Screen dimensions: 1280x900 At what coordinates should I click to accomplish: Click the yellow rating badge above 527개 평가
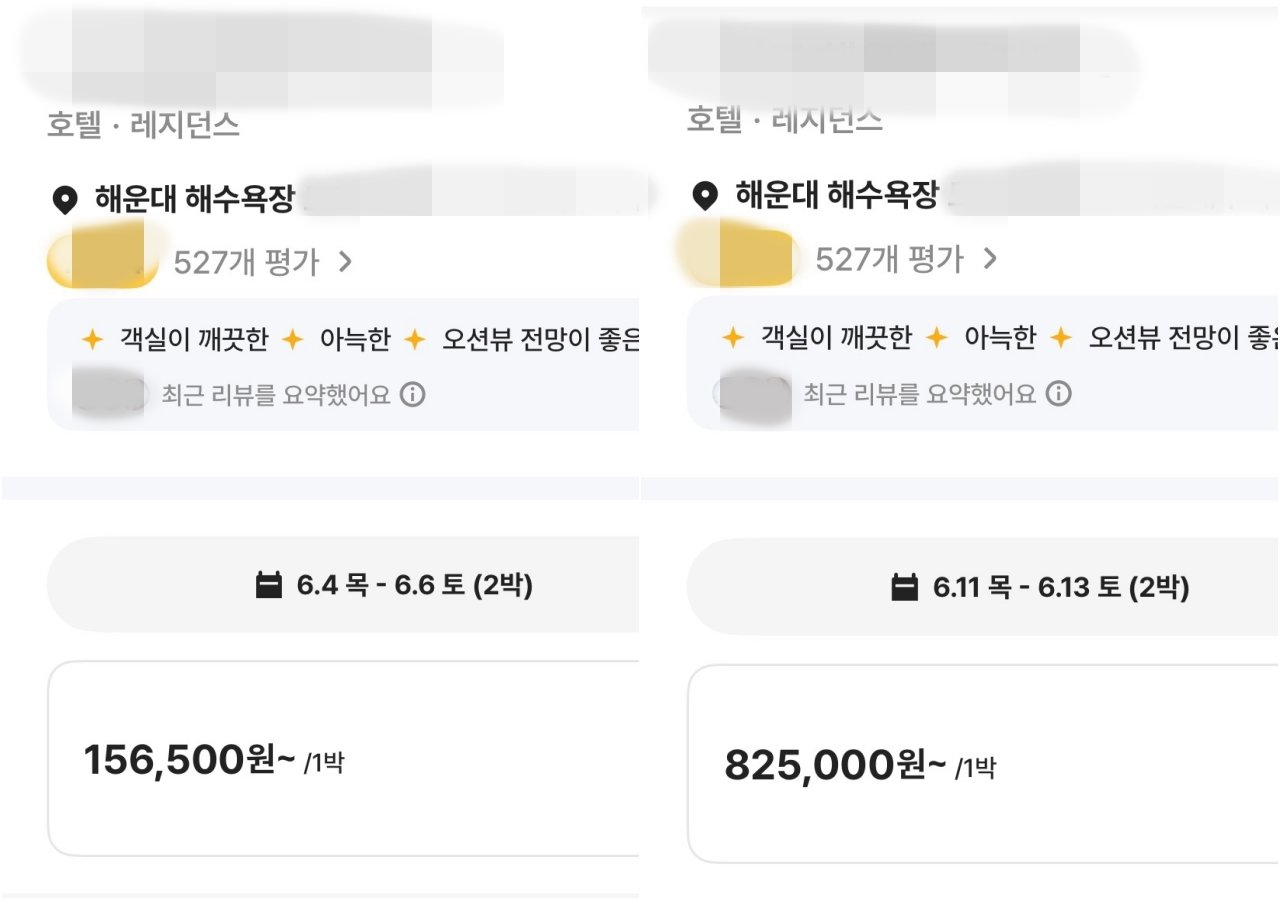pos(101,257)
